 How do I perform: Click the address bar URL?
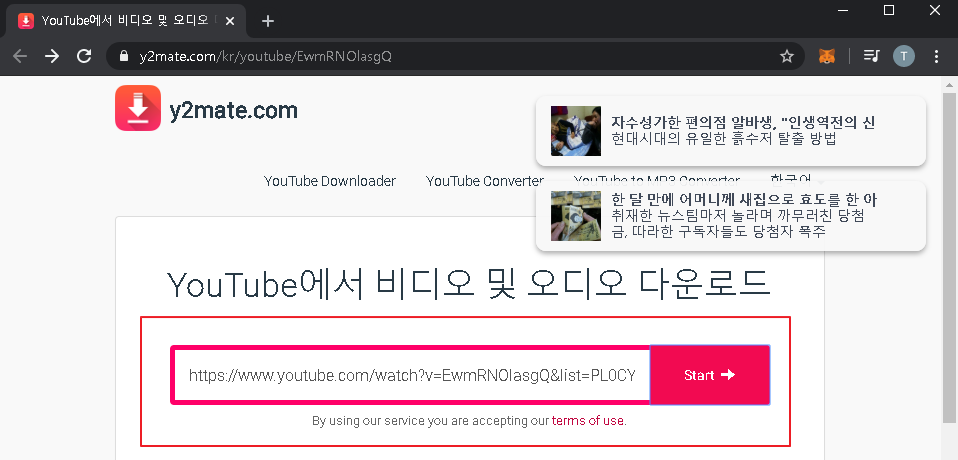pyautogui.click(x=265, y=56)
